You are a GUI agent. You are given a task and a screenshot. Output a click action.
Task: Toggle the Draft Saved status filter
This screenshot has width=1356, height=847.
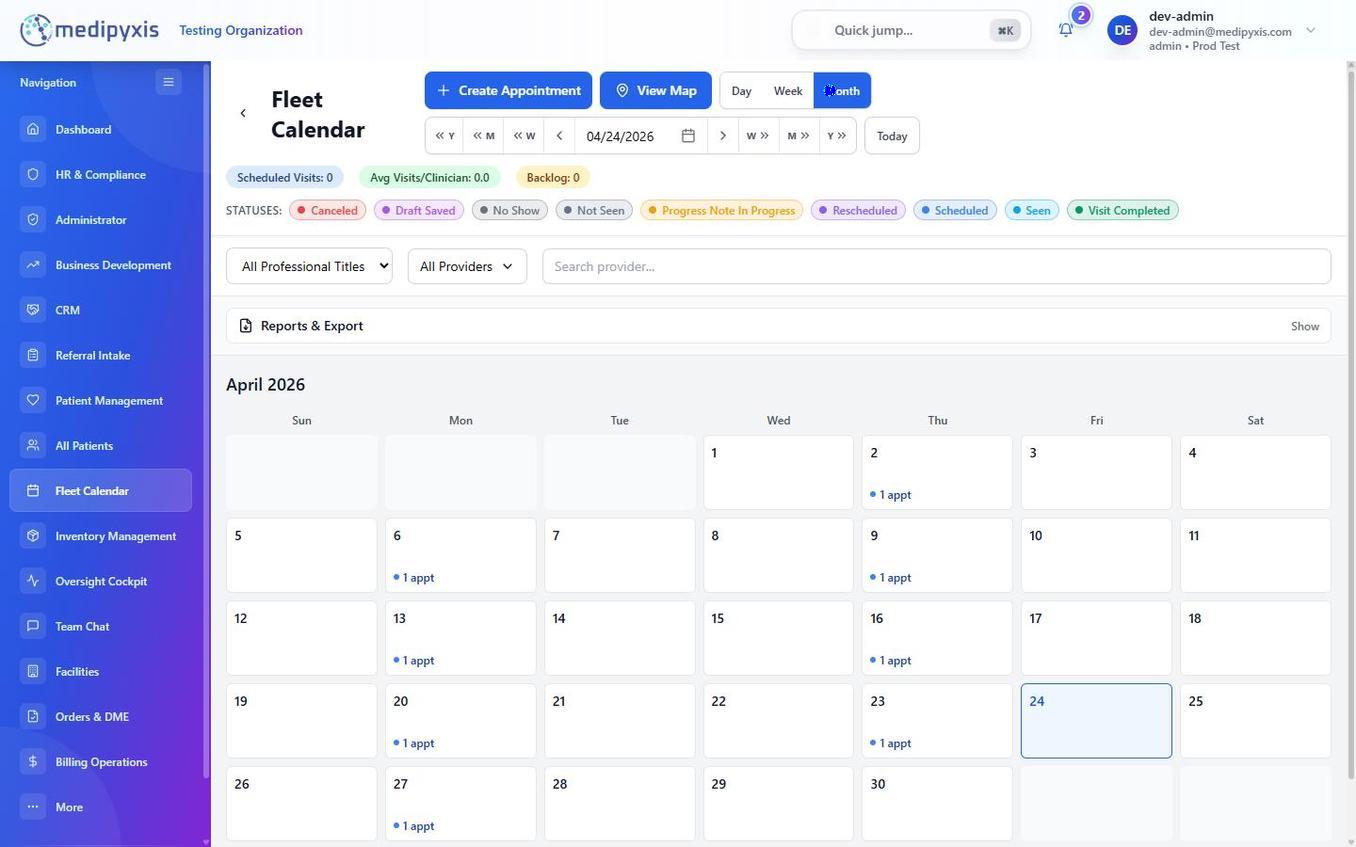click(x=418, y=210)
